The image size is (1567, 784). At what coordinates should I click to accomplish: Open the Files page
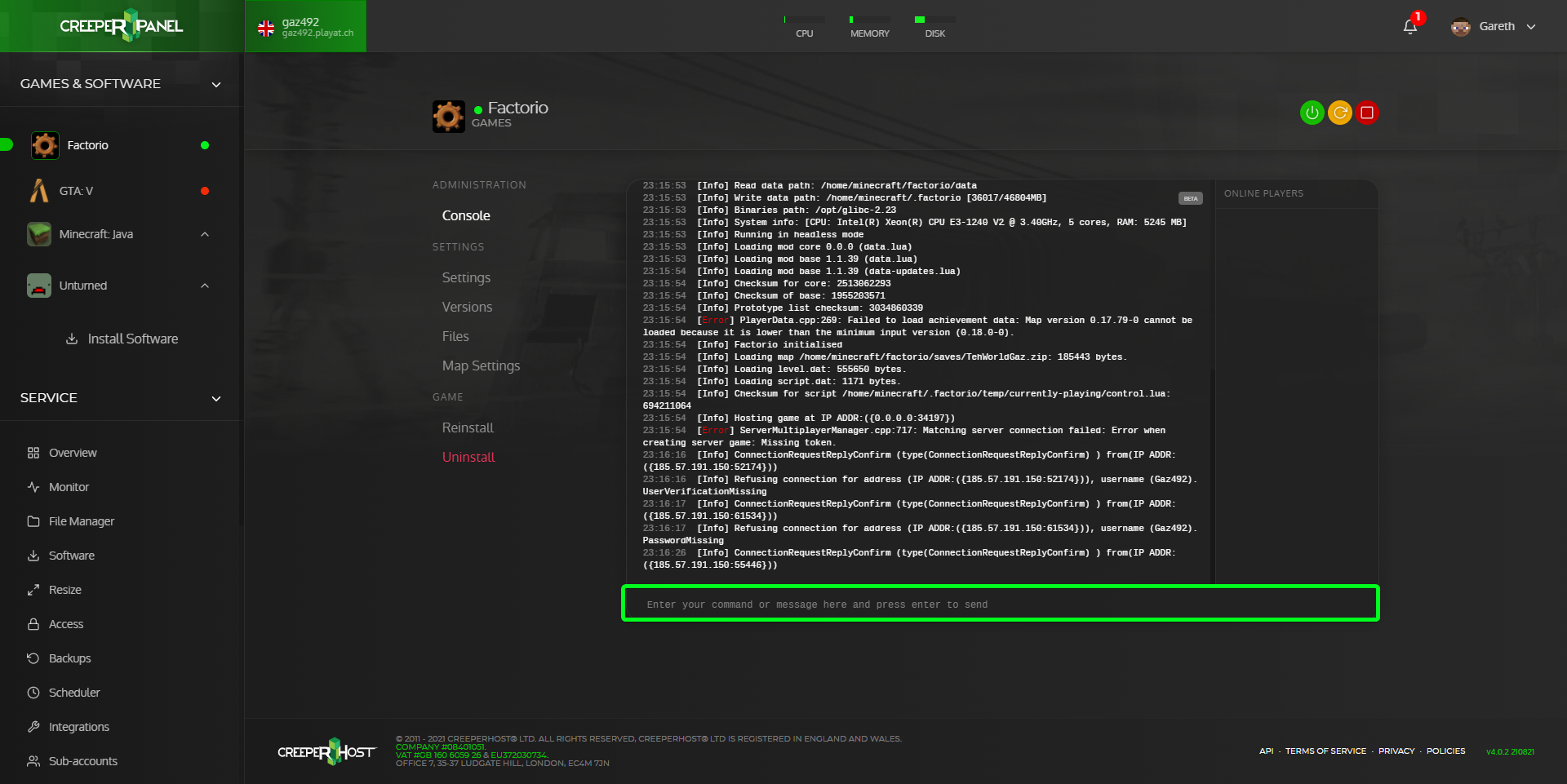point(455,336)
